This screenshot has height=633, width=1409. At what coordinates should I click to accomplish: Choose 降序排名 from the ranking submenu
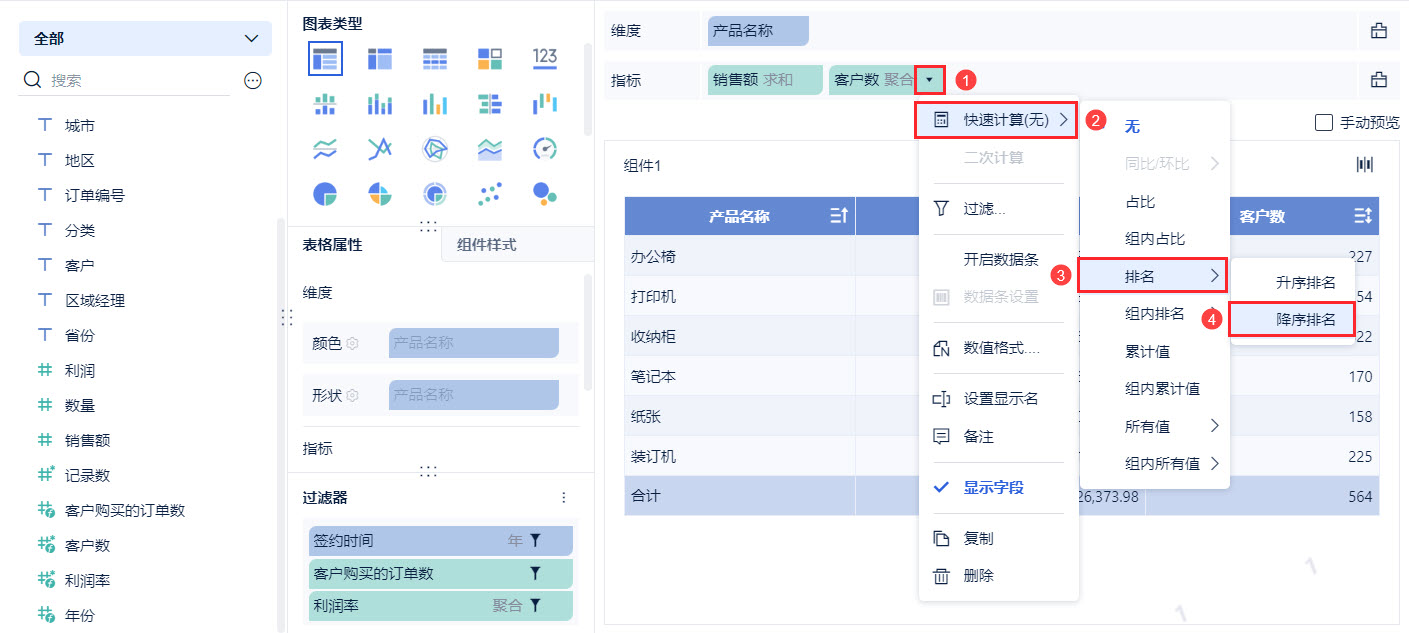1292,320
